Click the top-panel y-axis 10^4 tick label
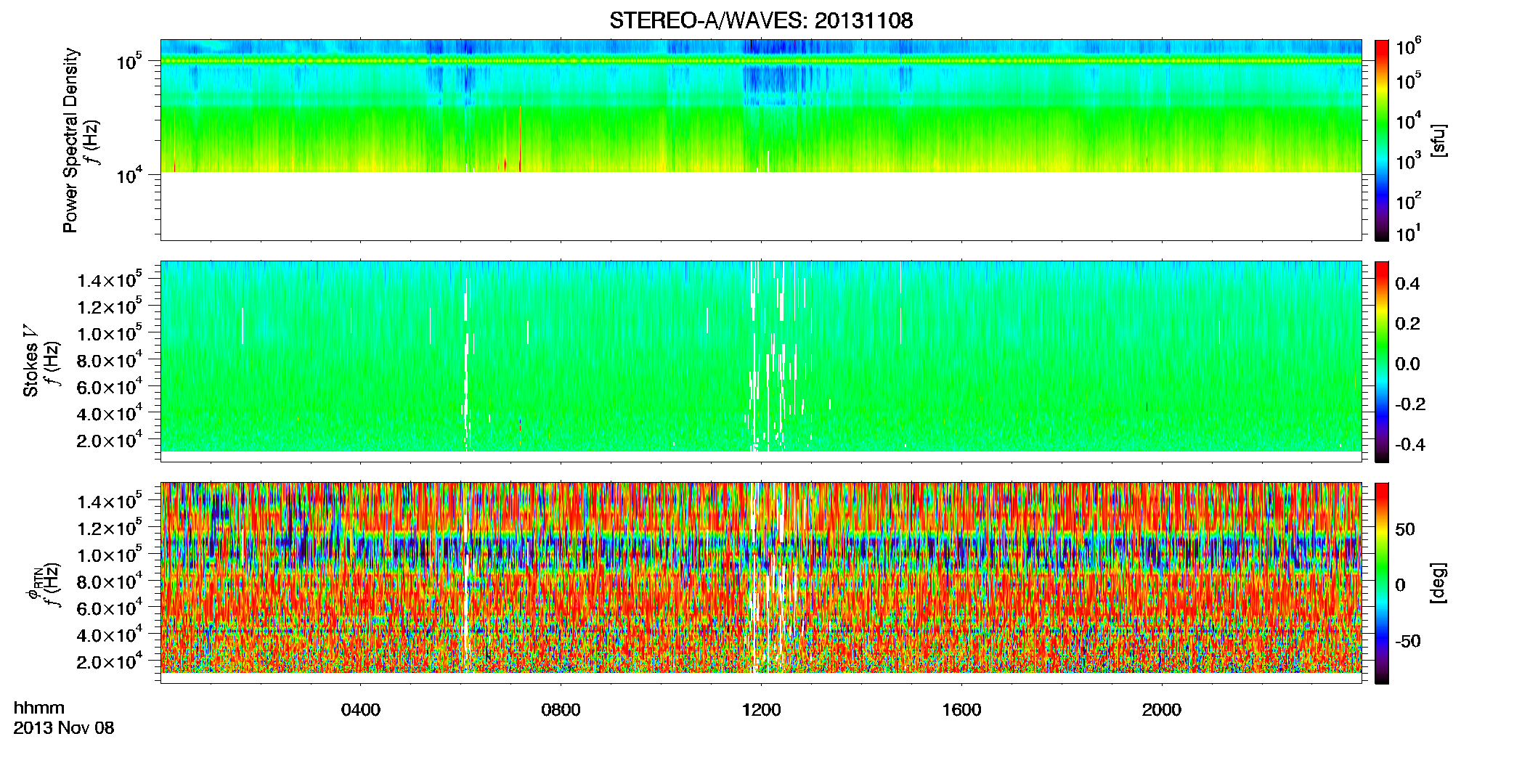 (x=129, y=174)
